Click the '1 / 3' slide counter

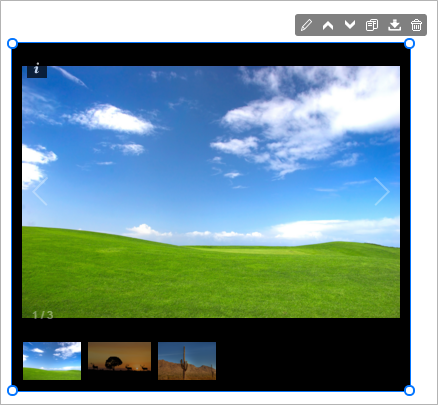pos(43,315)
